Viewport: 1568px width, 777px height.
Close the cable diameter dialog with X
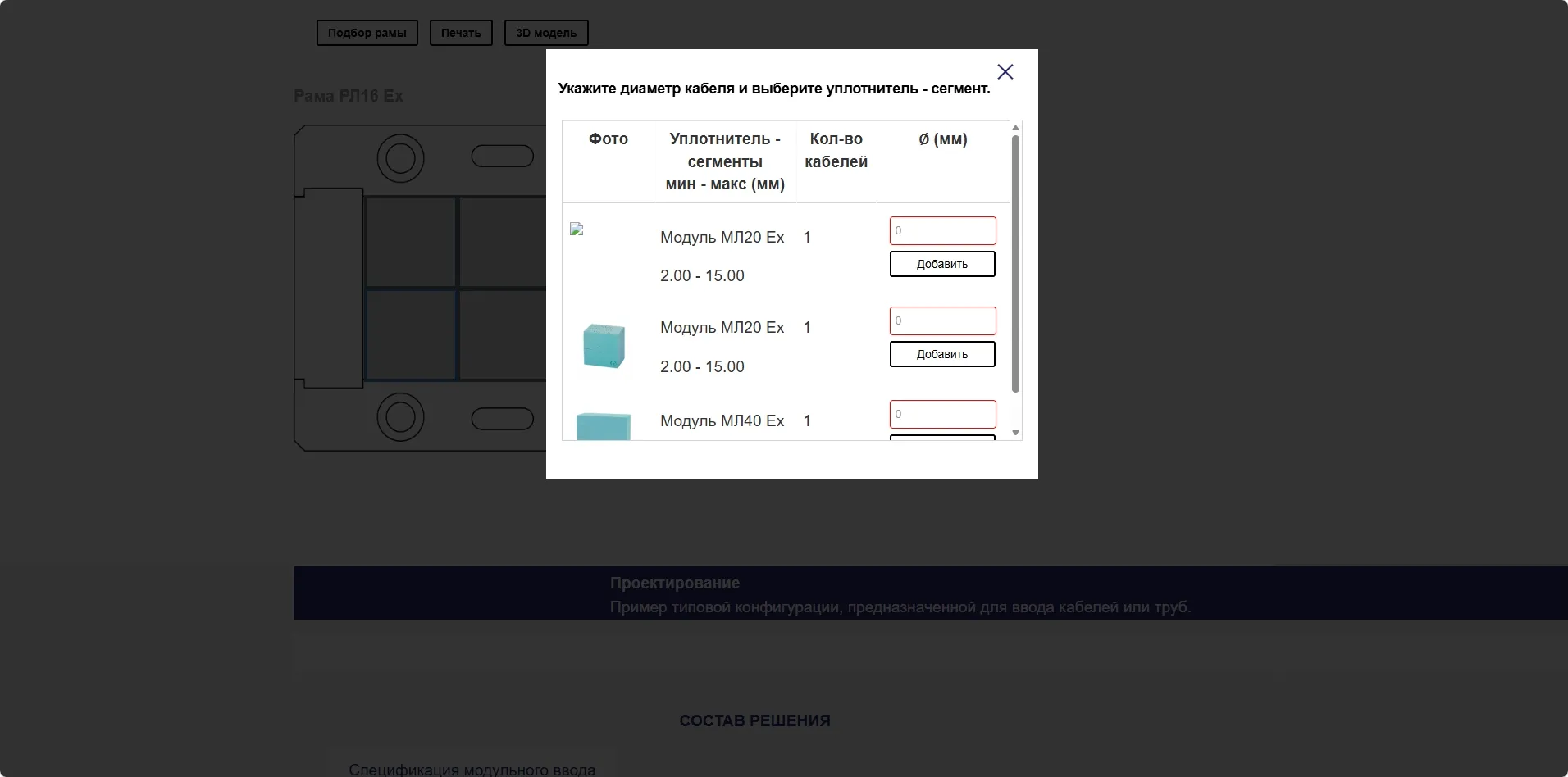pyautogui.click(x=1005, y=72)
